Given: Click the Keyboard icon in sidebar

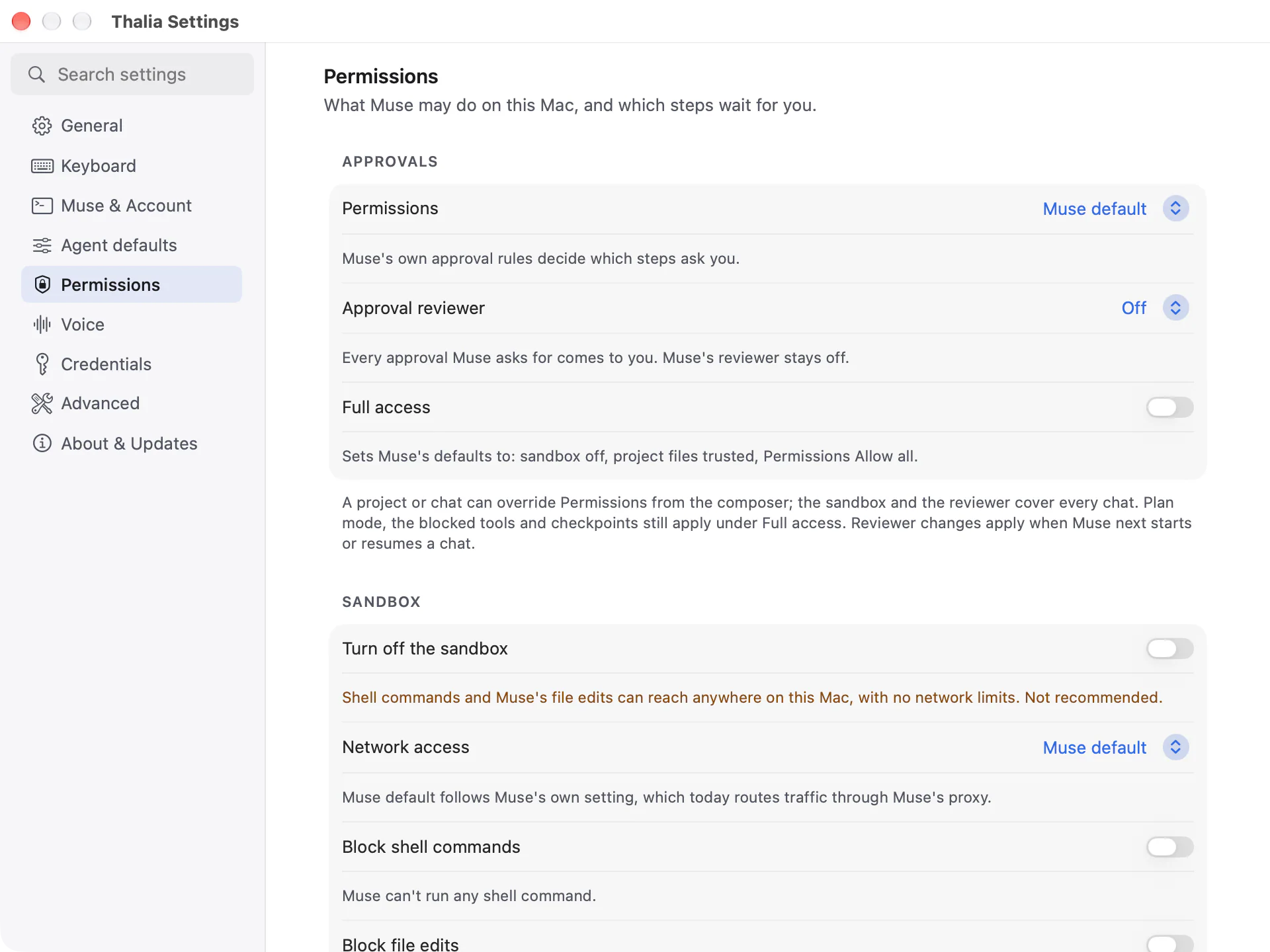Looking at the screenshot, I should coord(42,166).
